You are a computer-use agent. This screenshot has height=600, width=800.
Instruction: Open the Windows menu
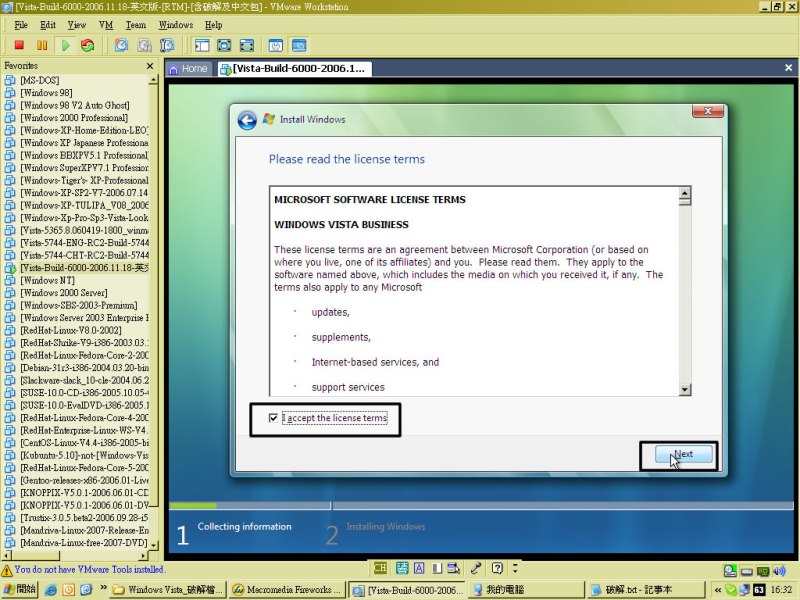tap(176, 25)
